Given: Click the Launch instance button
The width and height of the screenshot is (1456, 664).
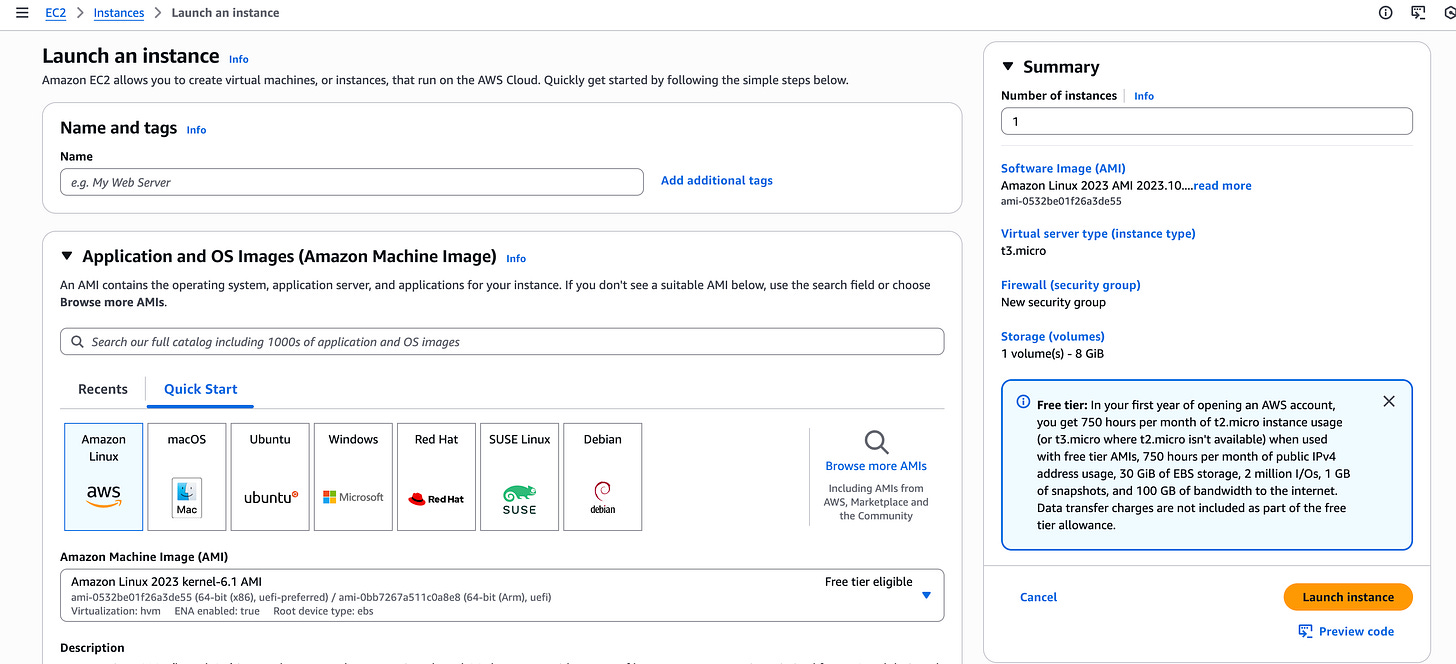Looking at the screenshot, I should coord(1347,597).
